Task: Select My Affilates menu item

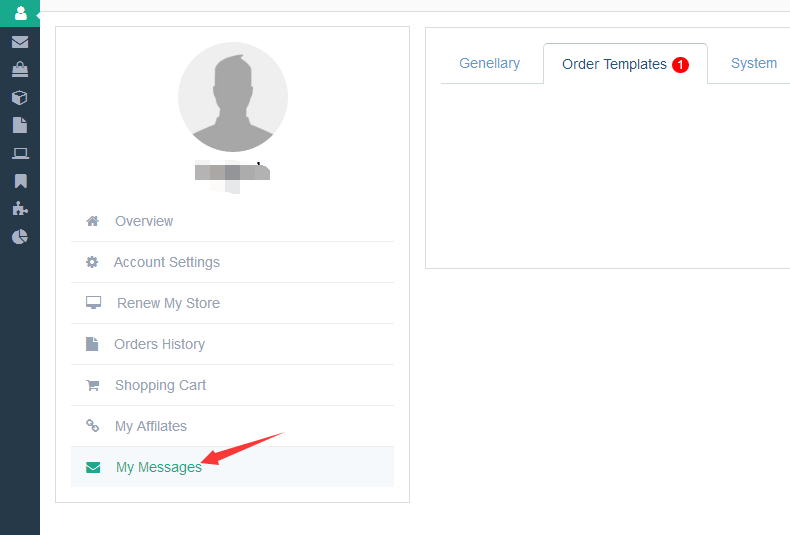Action: coord(150,426)
